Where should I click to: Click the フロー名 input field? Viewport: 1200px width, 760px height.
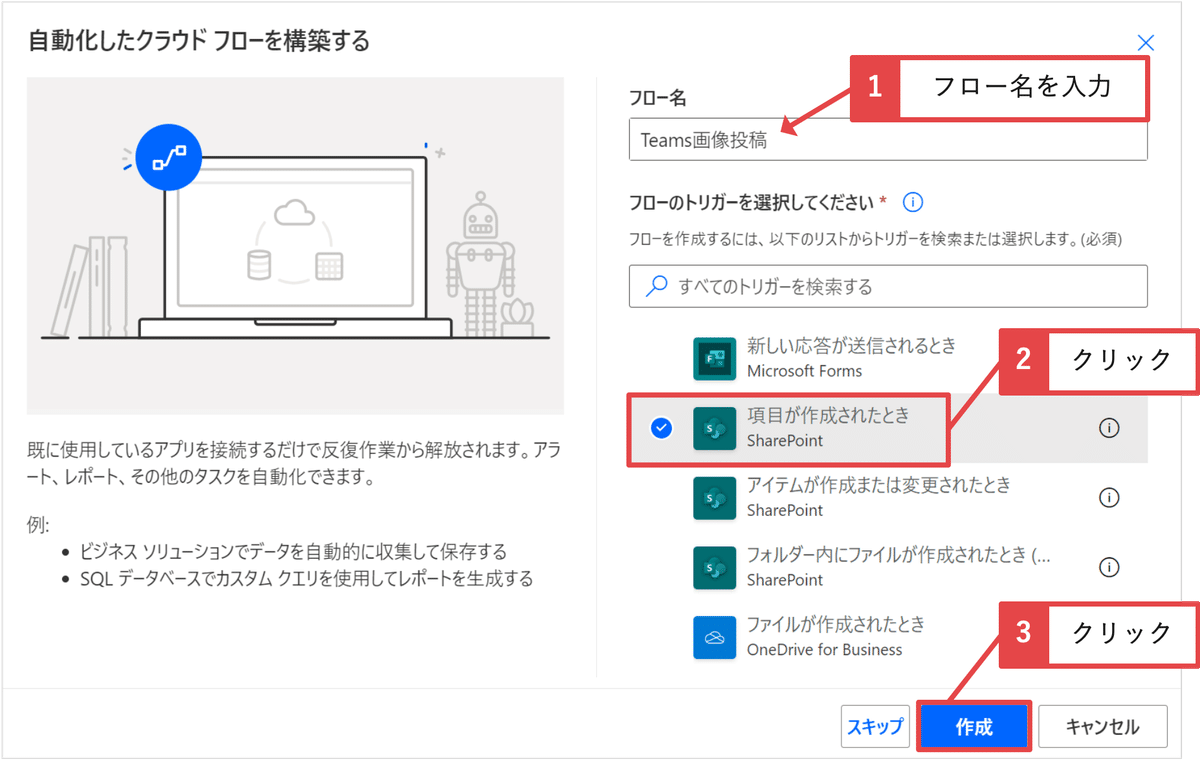point(888,140)
